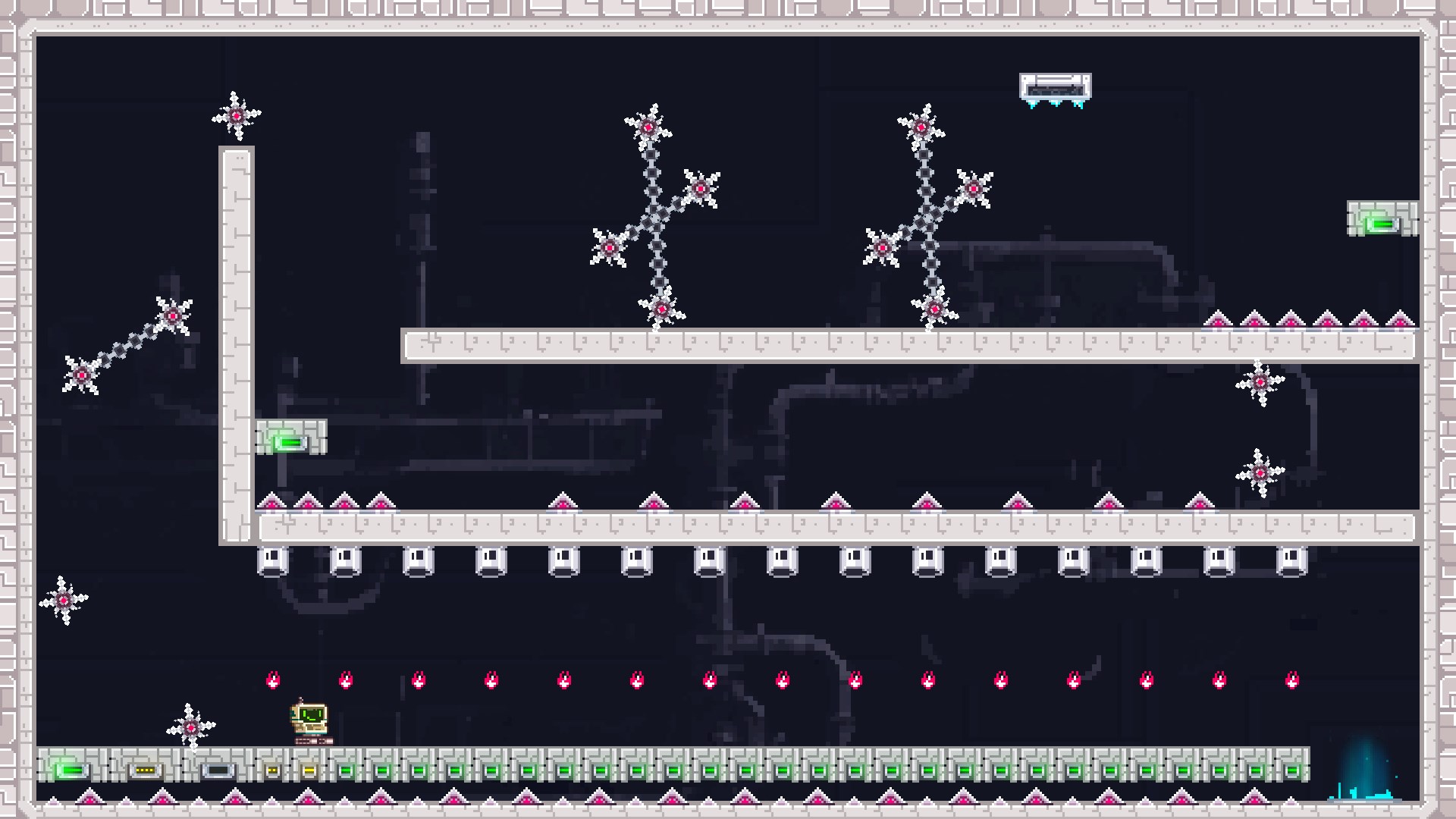This screenshot has height=819, width=1456.
Task: Click the rightmost pink flame droplet
Action: tap(1292, 679)
